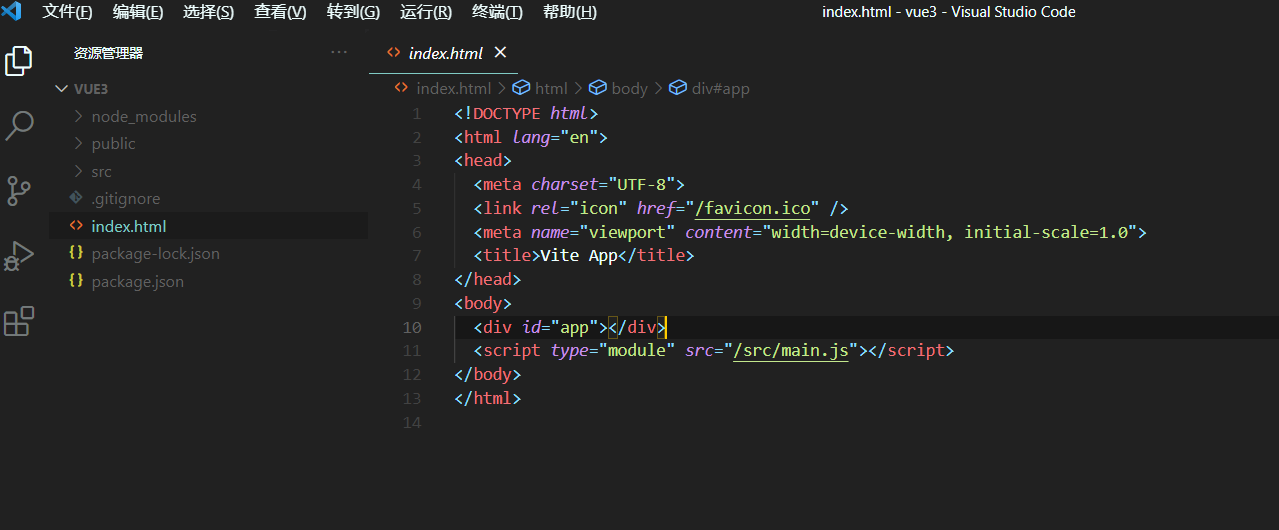Click the body symbol icon in breadcrumb
This screenshot has height=530, width=1279.
[x=598, y=88]
